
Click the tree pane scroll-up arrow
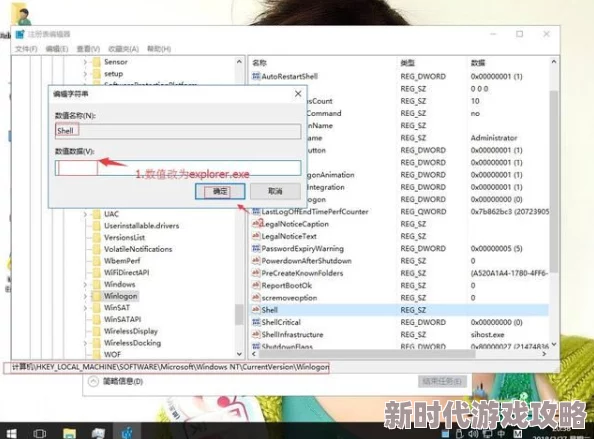point(239,61)
